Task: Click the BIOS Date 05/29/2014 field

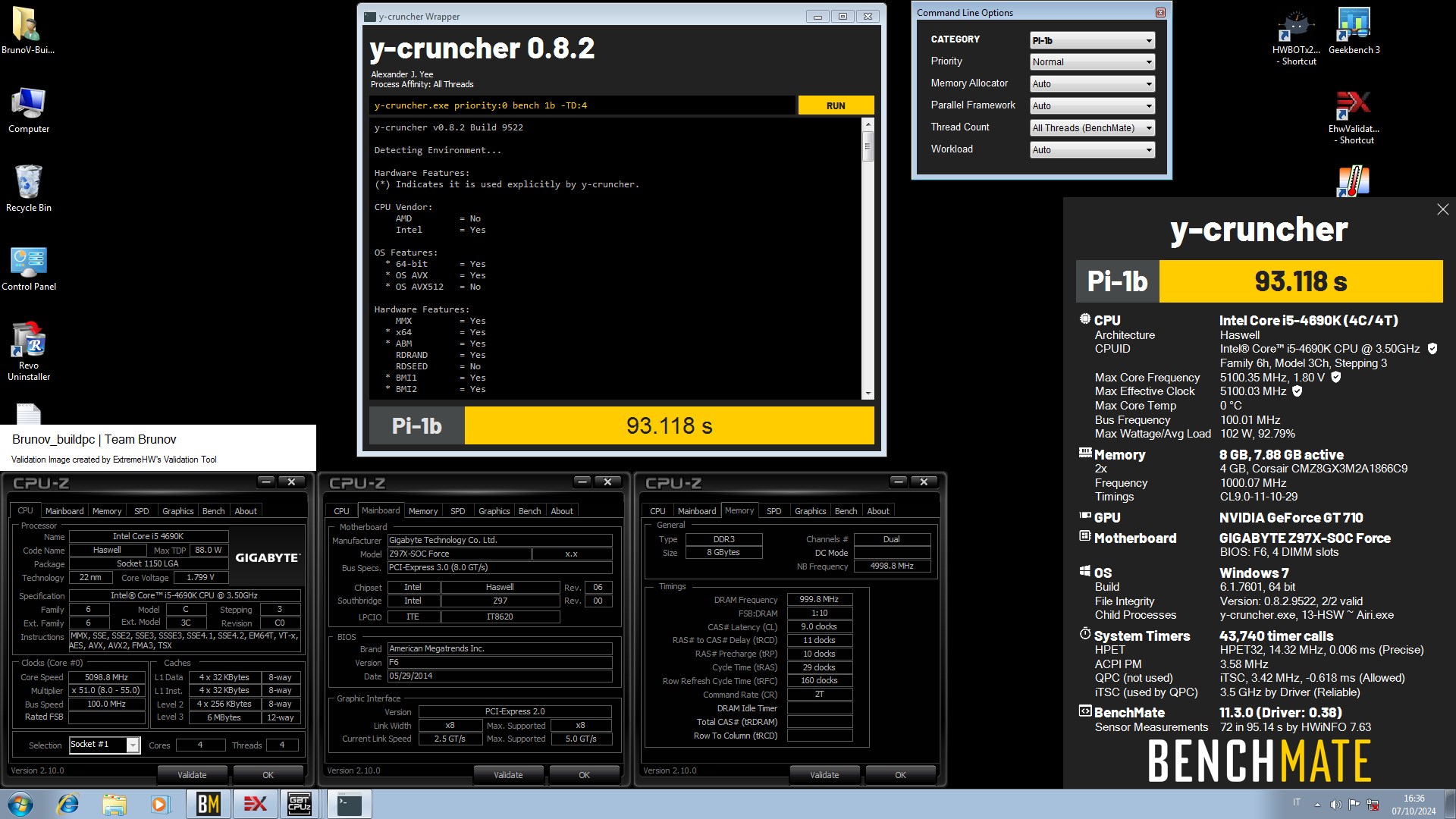Action: coord(500,676)
